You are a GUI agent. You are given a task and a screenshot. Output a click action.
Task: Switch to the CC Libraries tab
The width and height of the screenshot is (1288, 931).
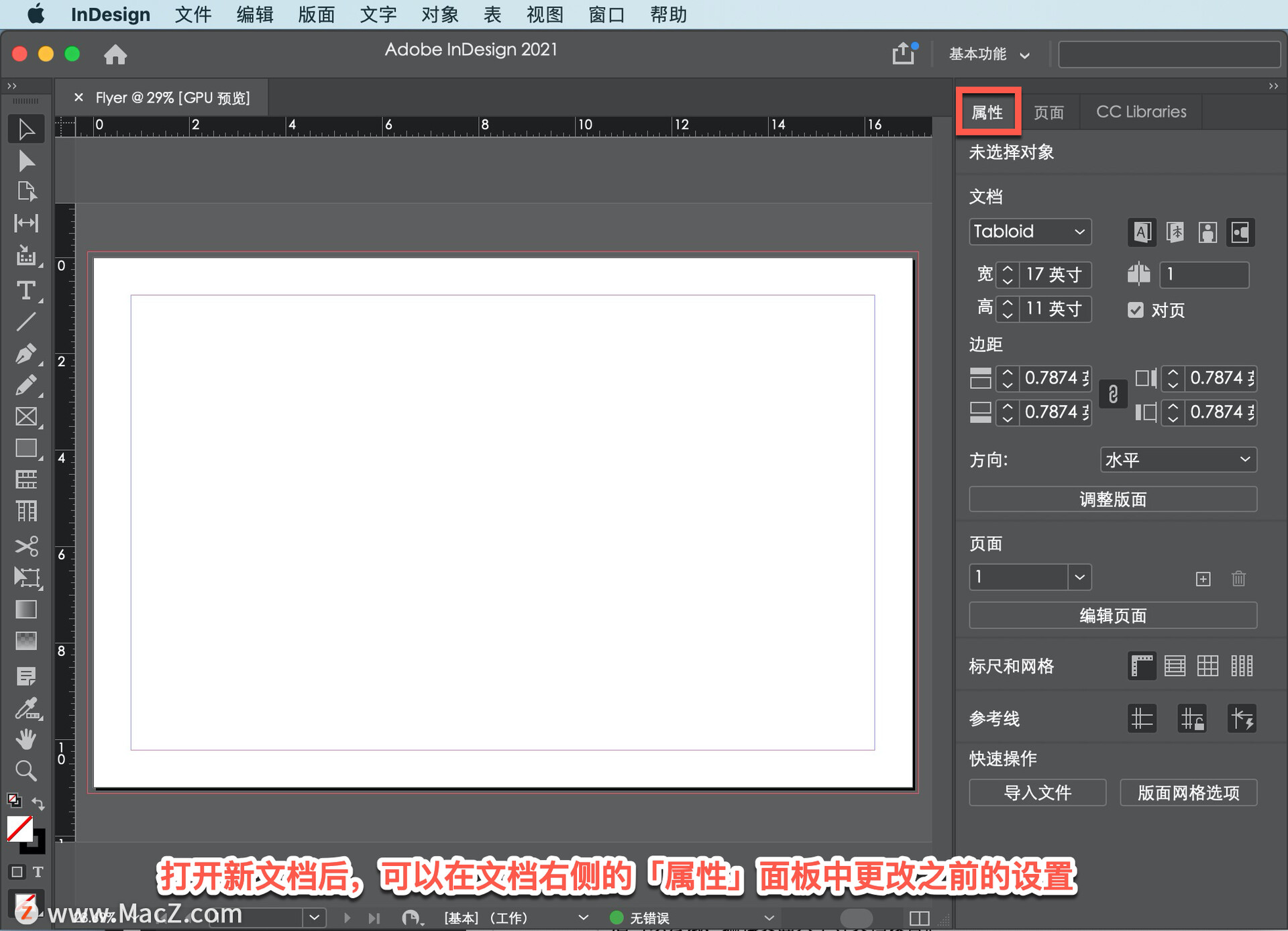coord(1140,112)
